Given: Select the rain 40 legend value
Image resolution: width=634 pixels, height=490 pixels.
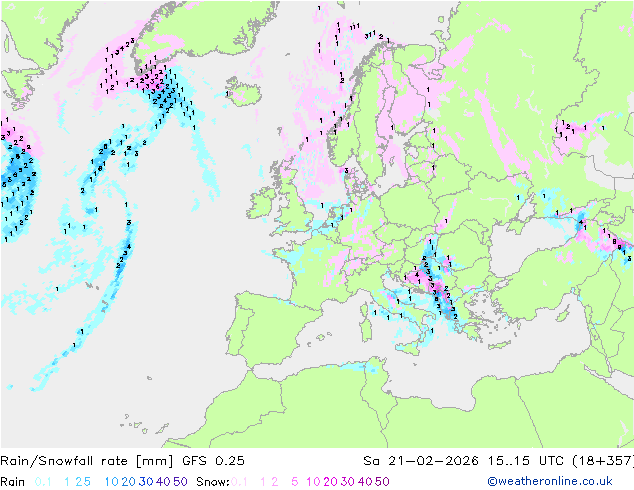Looking at the screenshot, I should click(163, 482).
